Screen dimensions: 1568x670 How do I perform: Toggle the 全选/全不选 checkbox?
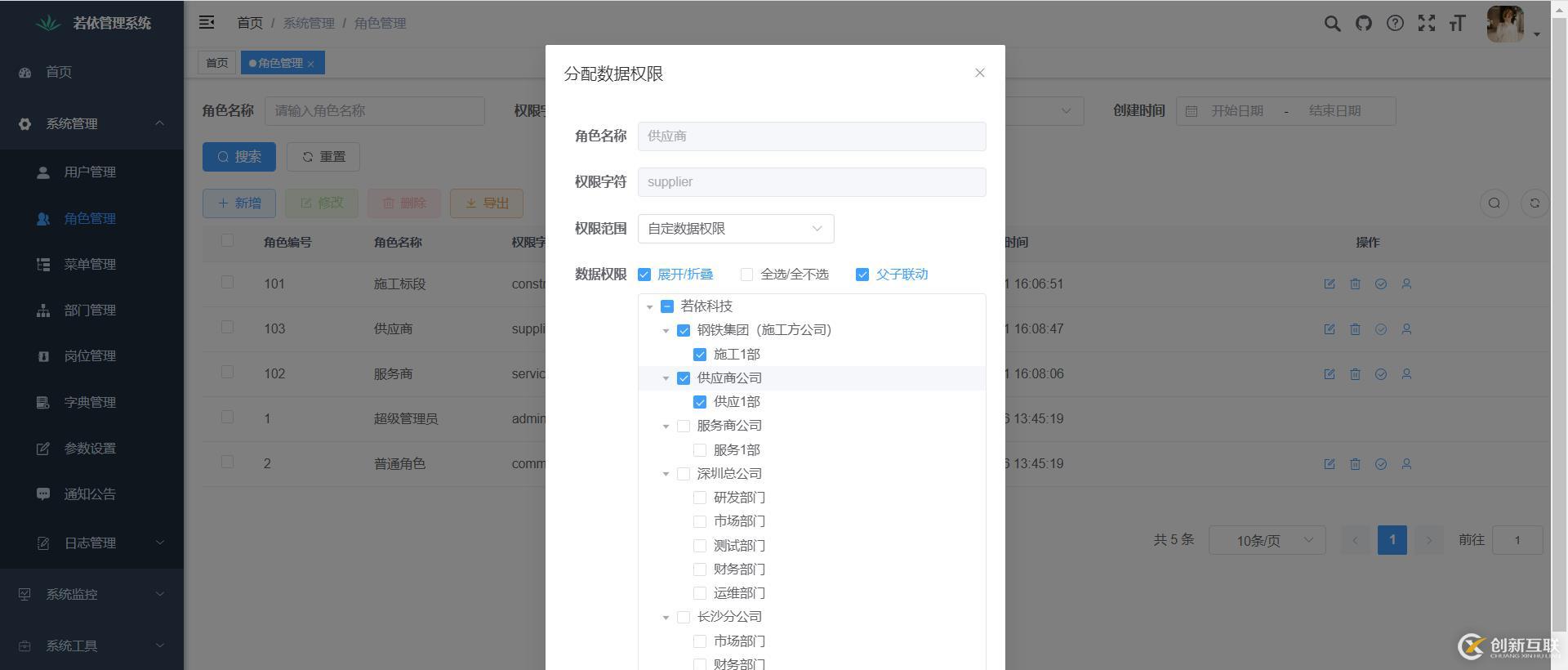pyautogui.click(x=746, y=275)
